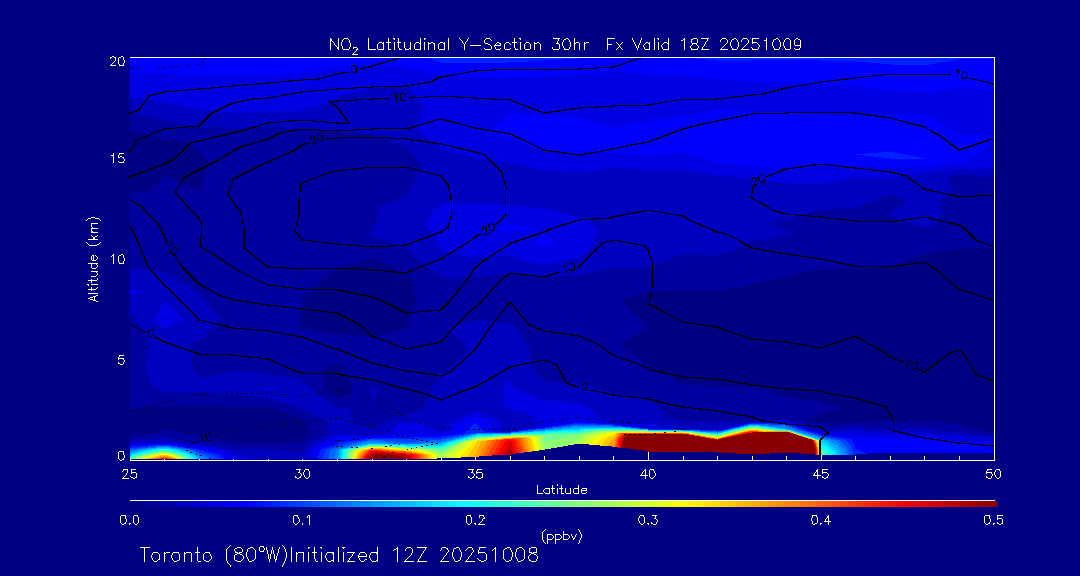Click the 0.1 color bar tick label
Image resolution: width=1080 pixels, height=576 pixels.
tap(302, 519)
